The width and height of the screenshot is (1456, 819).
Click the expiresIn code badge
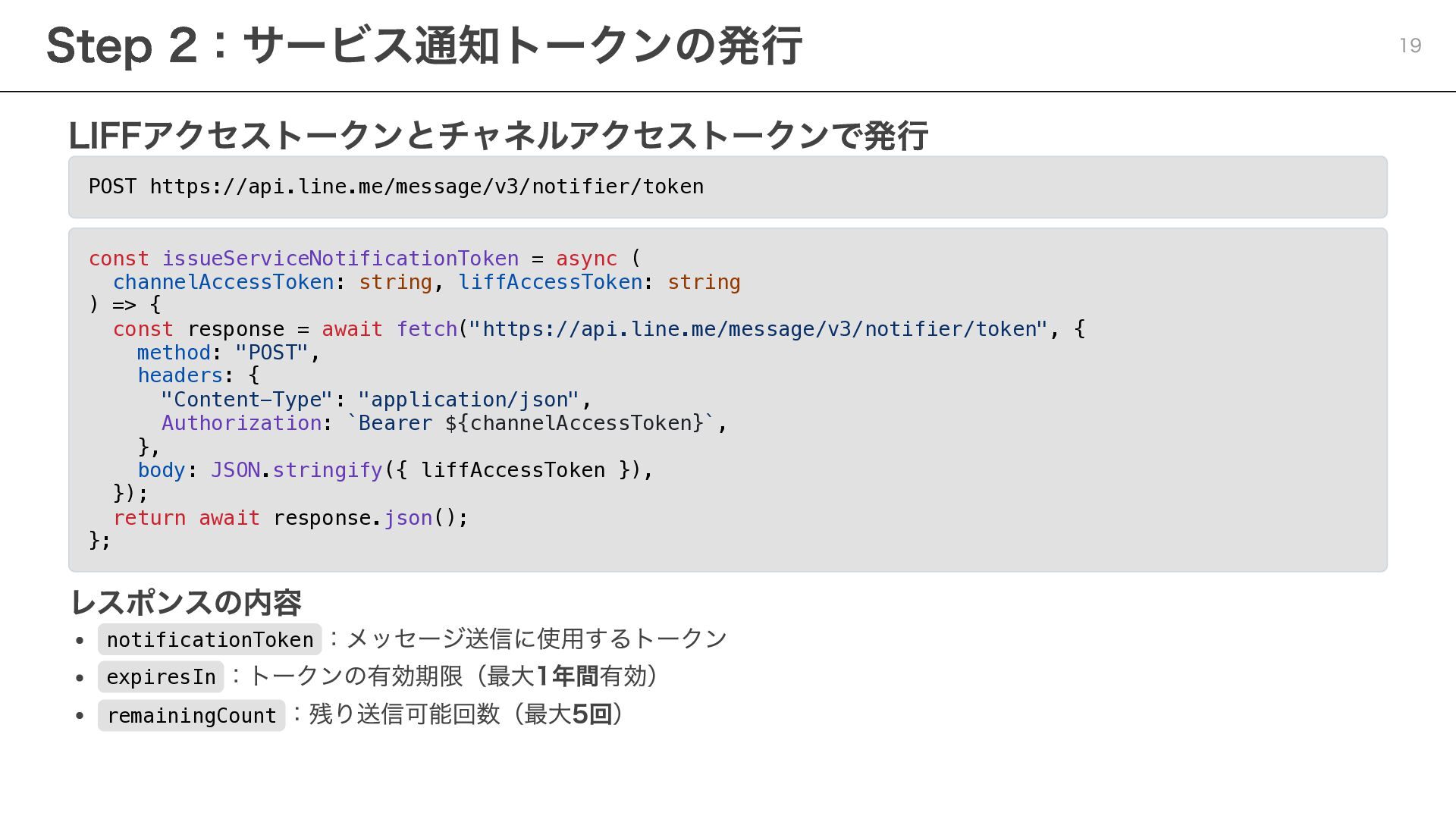tap(161, 676)
